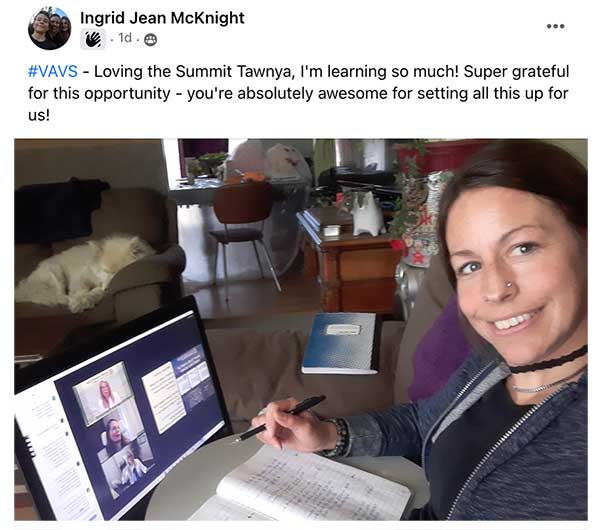
Task: Click the black choker necklace in the photo
Action: coord(549,361)
